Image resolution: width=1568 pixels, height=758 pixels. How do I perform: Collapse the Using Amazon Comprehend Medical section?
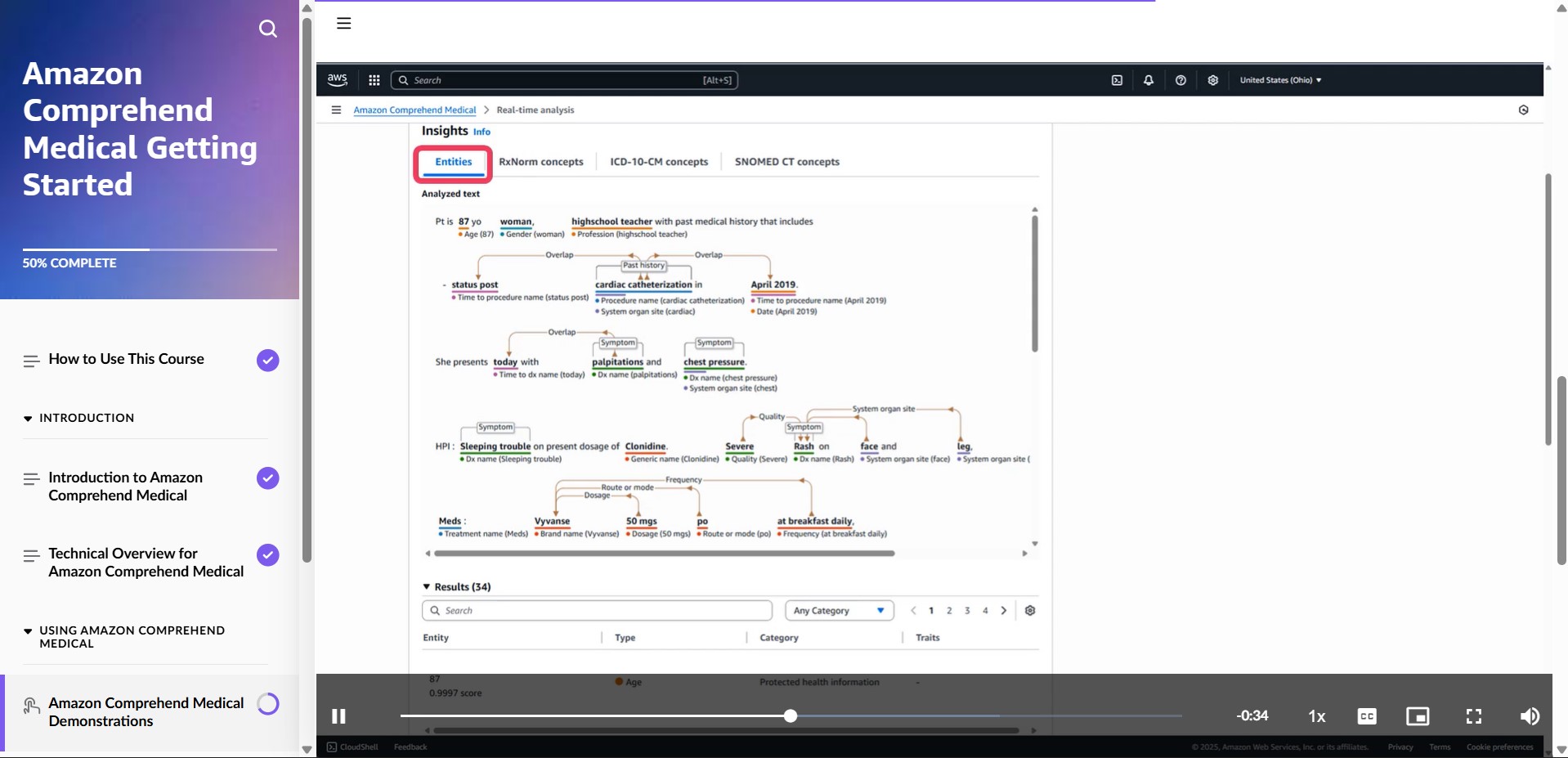coord(29,631)
